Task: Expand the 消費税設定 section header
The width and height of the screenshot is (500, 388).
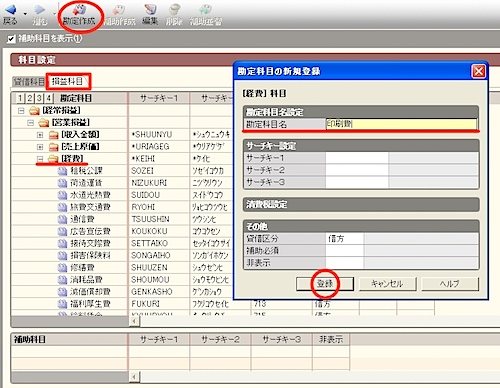Action: (361, 204)
